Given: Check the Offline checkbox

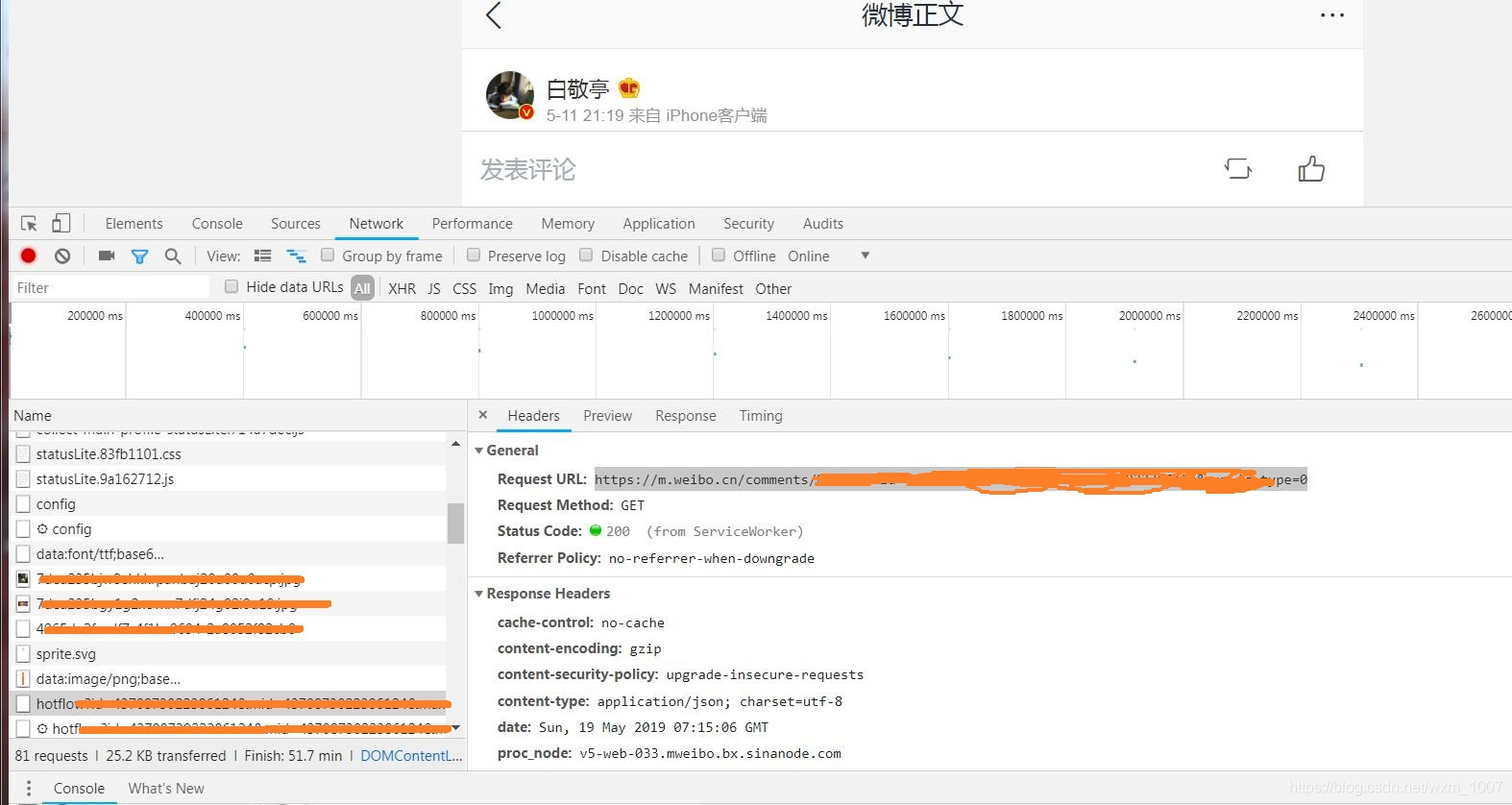Looking at the screenshot, I should pos(719,255).
